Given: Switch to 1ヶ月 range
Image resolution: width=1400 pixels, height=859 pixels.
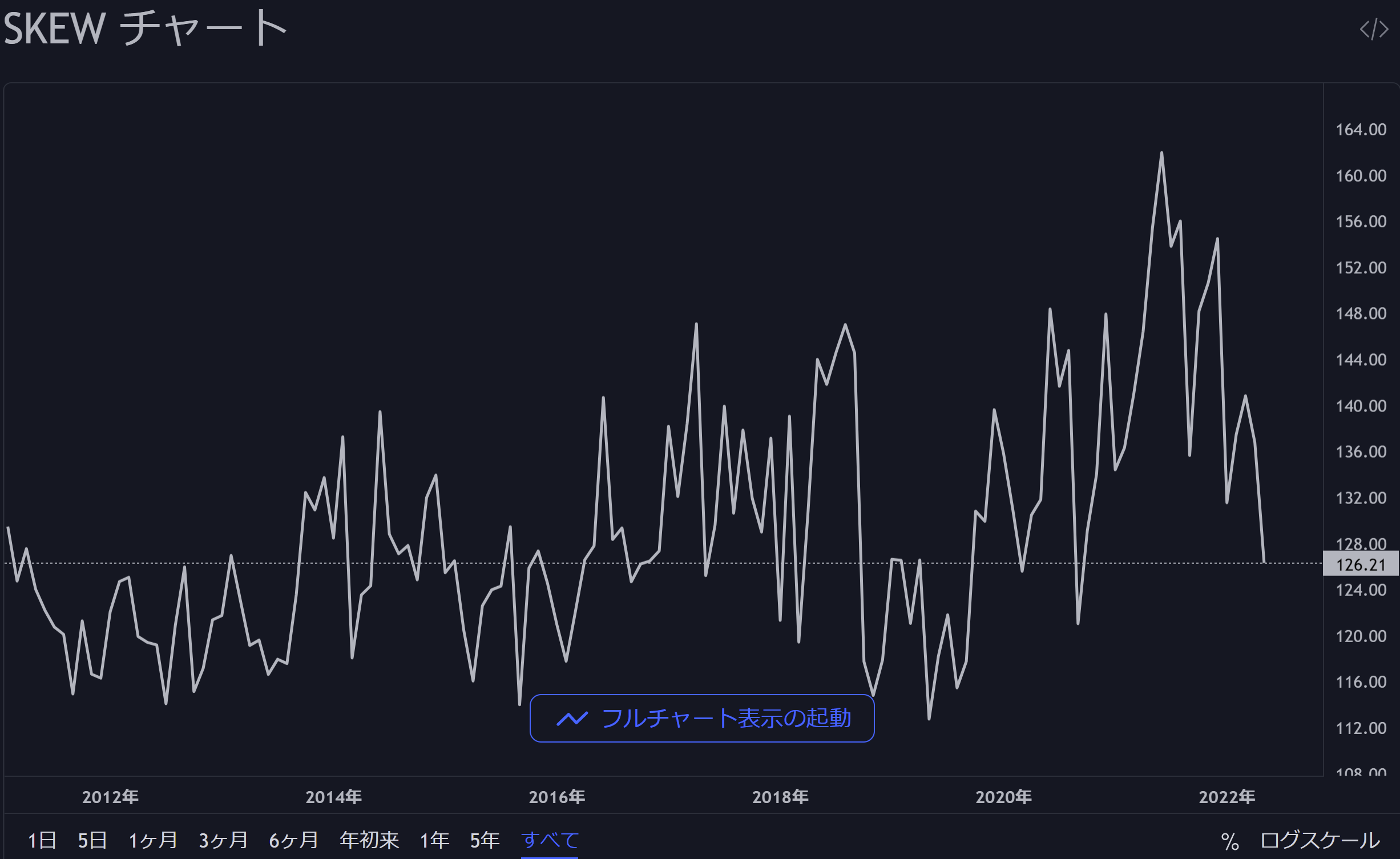Looking at the screenshot, I should pyautogui.click(x=153, y=840).
